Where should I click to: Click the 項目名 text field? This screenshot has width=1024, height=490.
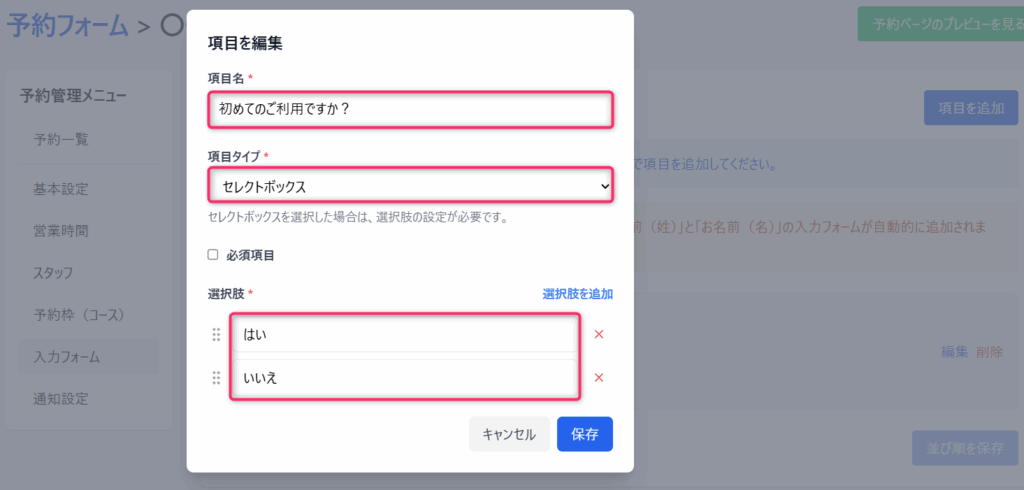point(410,109)
